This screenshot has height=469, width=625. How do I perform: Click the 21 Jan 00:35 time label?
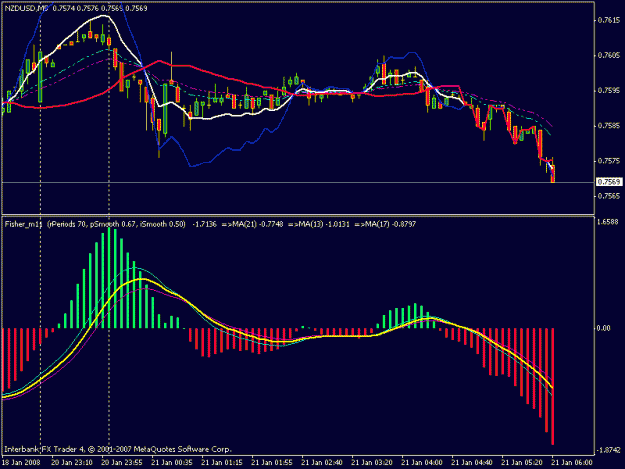(x=172, y=463)
